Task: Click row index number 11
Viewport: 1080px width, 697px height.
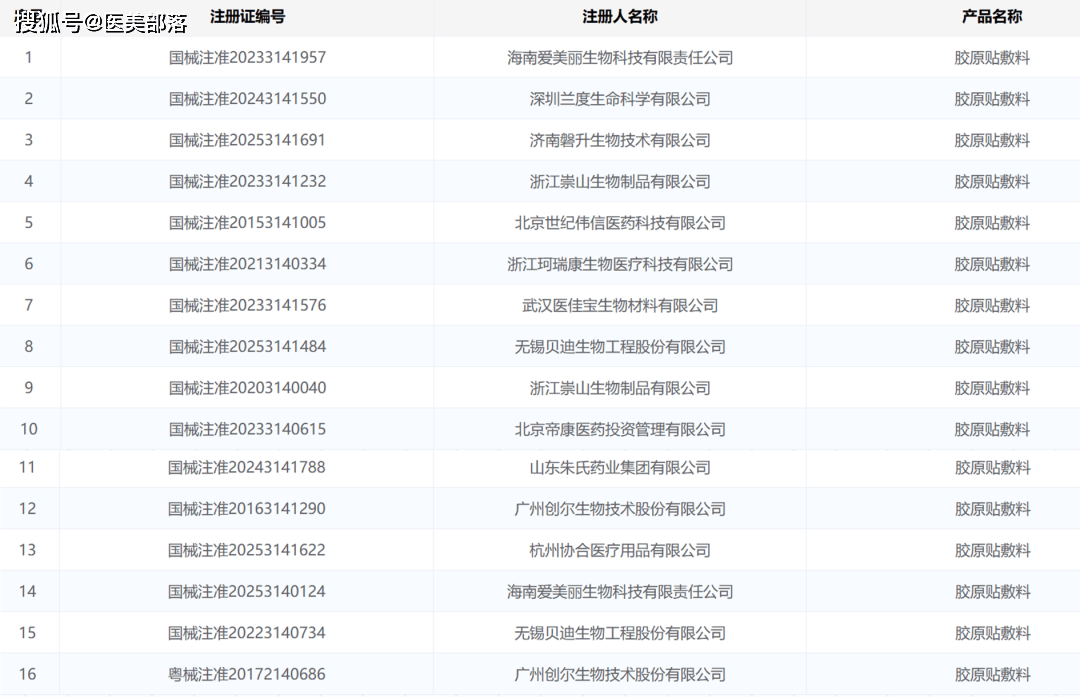Action: 27,468
